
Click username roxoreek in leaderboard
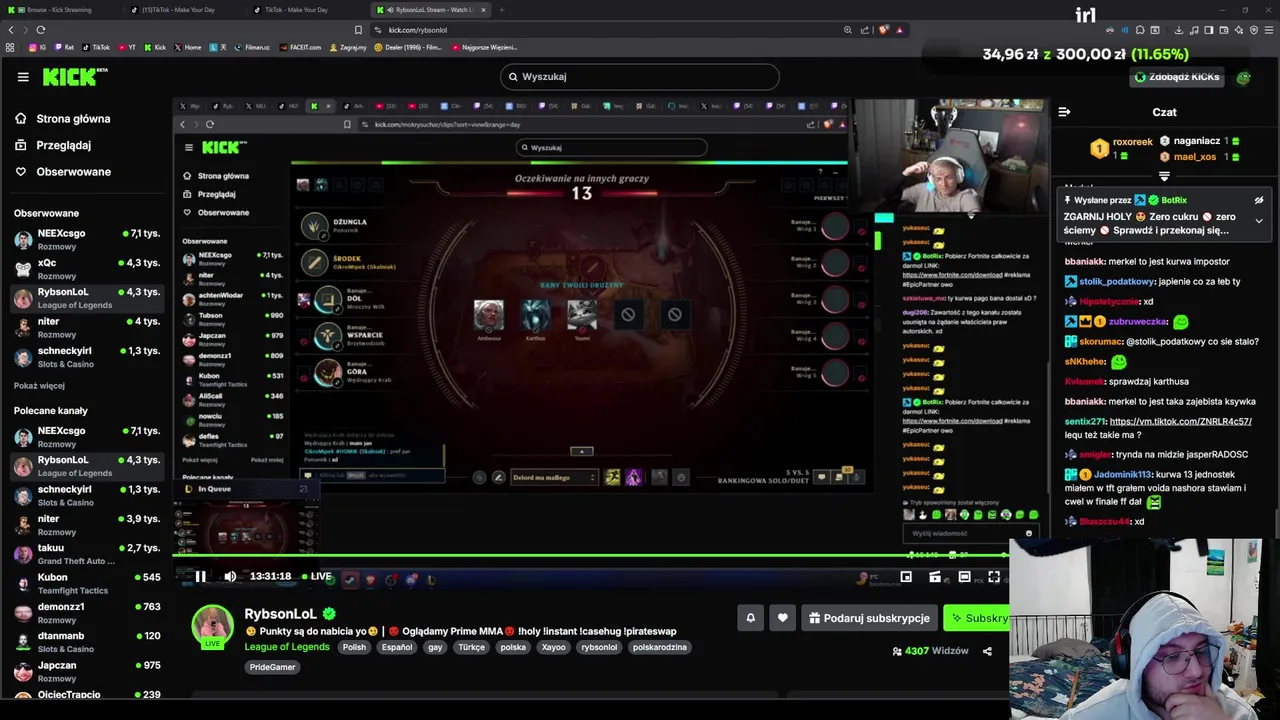pyautogui.click(x=1133, y=142)
